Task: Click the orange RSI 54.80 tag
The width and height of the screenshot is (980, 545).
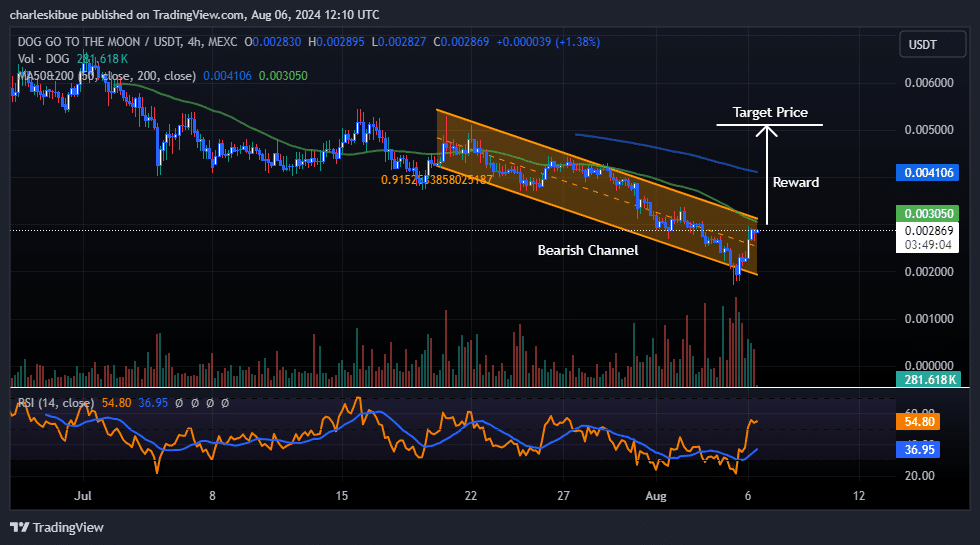Action: (x=918, y=422)
